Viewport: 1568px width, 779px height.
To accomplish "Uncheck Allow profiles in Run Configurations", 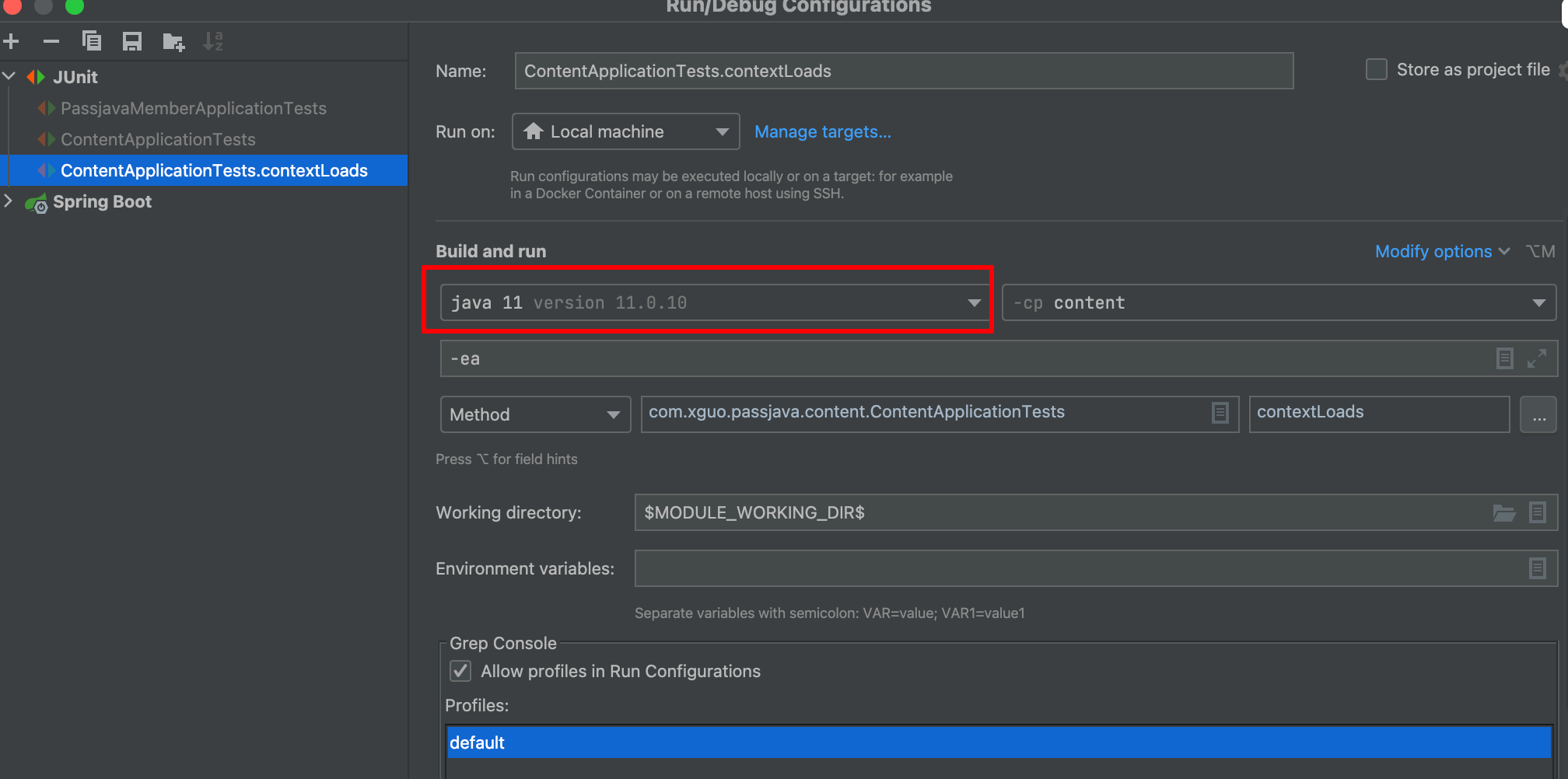I will pyautogui.click(x=460, y=671).
